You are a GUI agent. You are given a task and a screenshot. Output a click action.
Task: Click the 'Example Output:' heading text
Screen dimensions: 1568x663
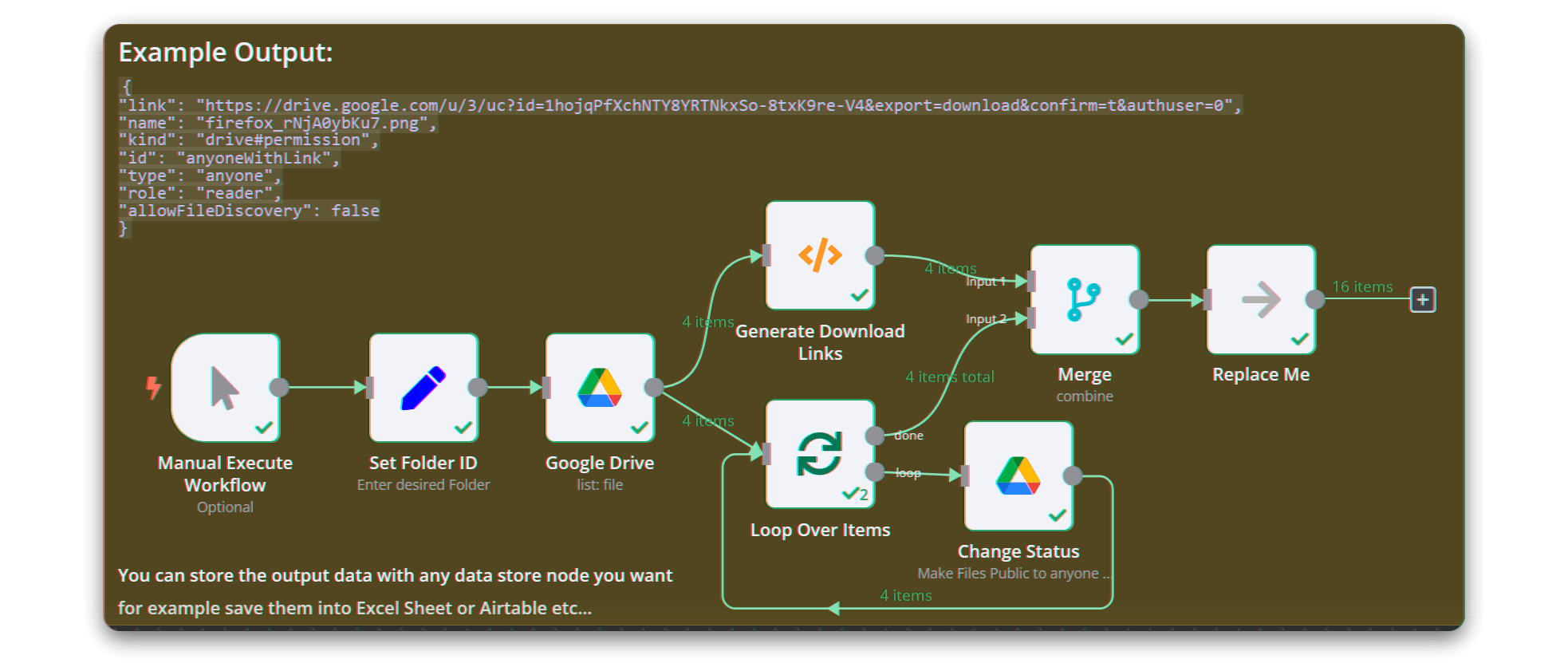pos(226,53)
